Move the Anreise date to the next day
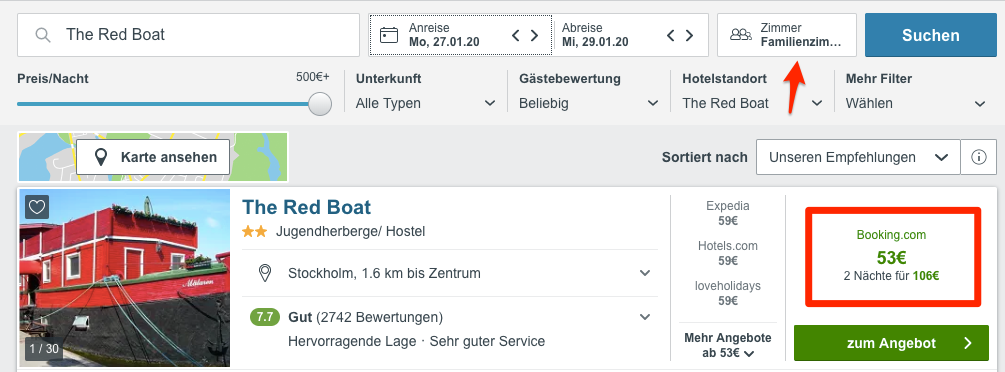Image resolution: width=1005 pixels, height=372 pixels. 534,35
